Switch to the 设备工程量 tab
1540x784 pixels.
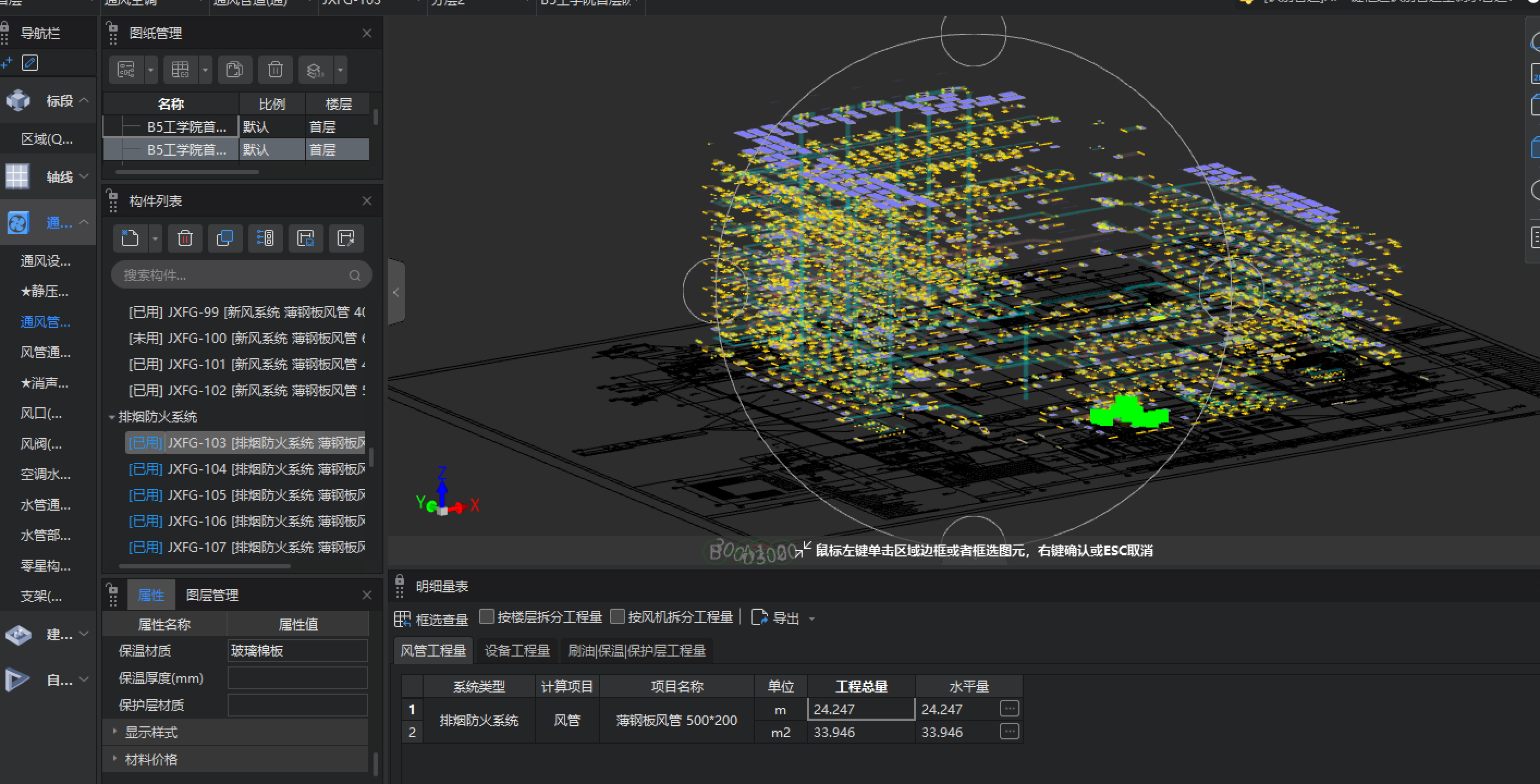517,650
